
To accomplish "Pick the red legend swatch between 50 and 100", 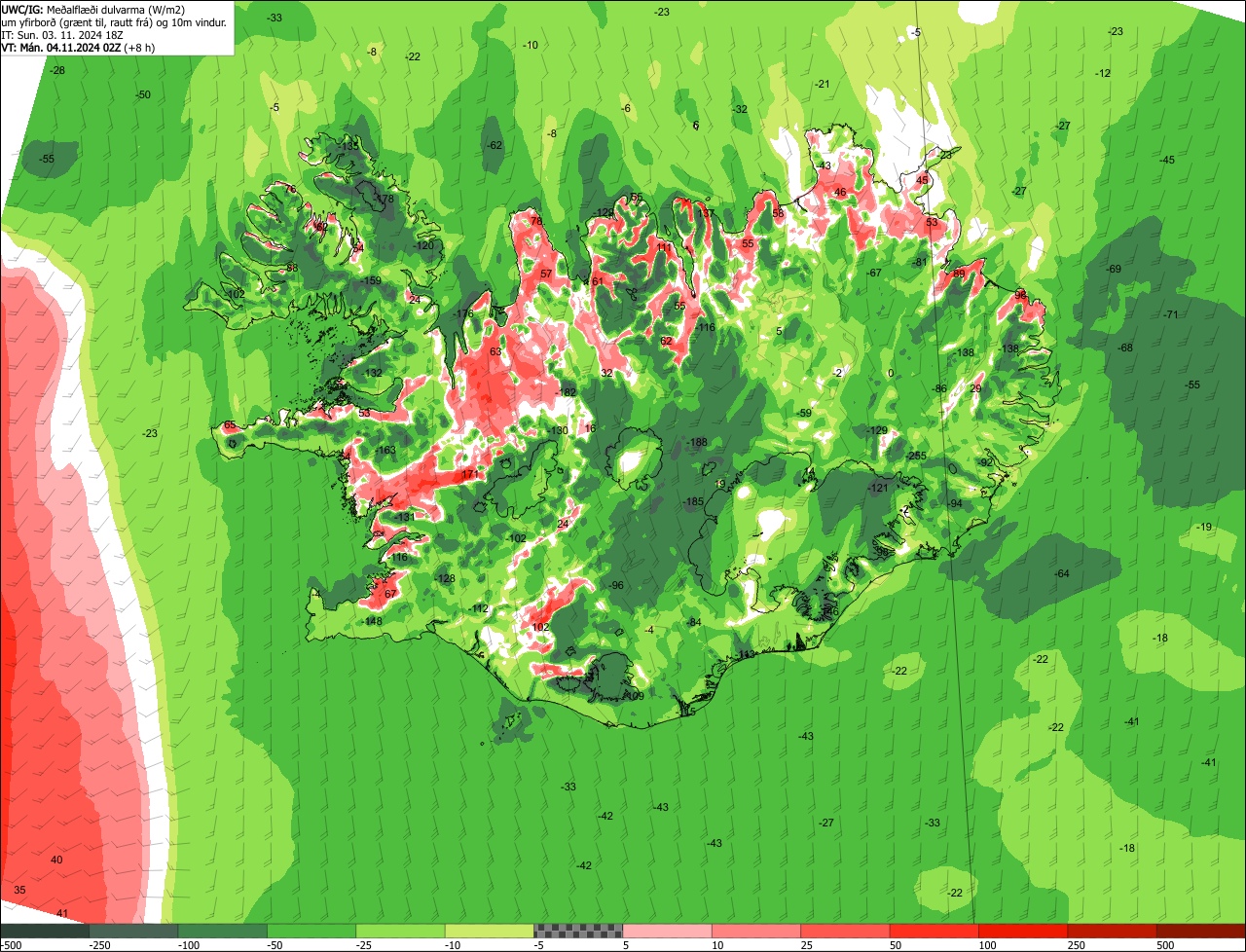I will 934,931.
